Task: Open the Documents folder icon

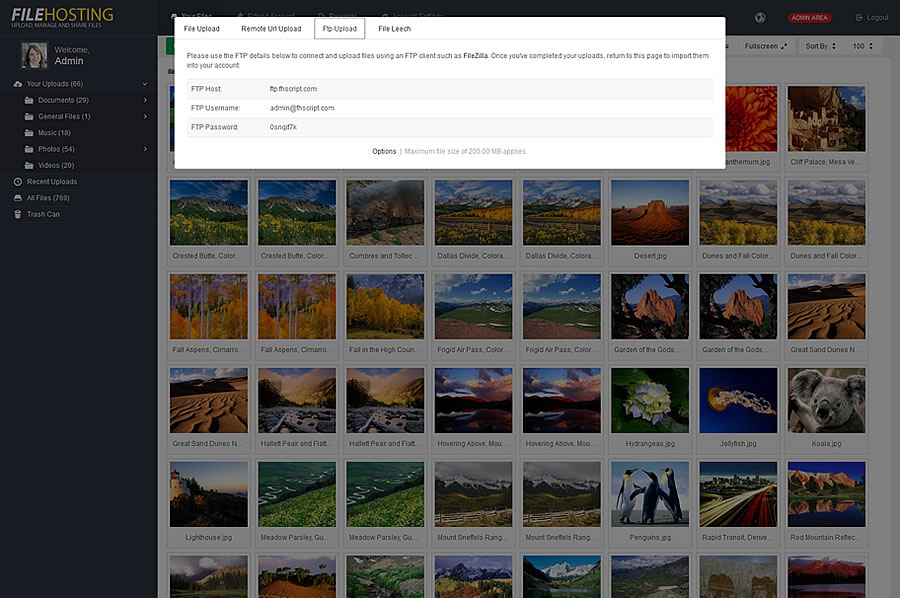Action: click(29, 100)
